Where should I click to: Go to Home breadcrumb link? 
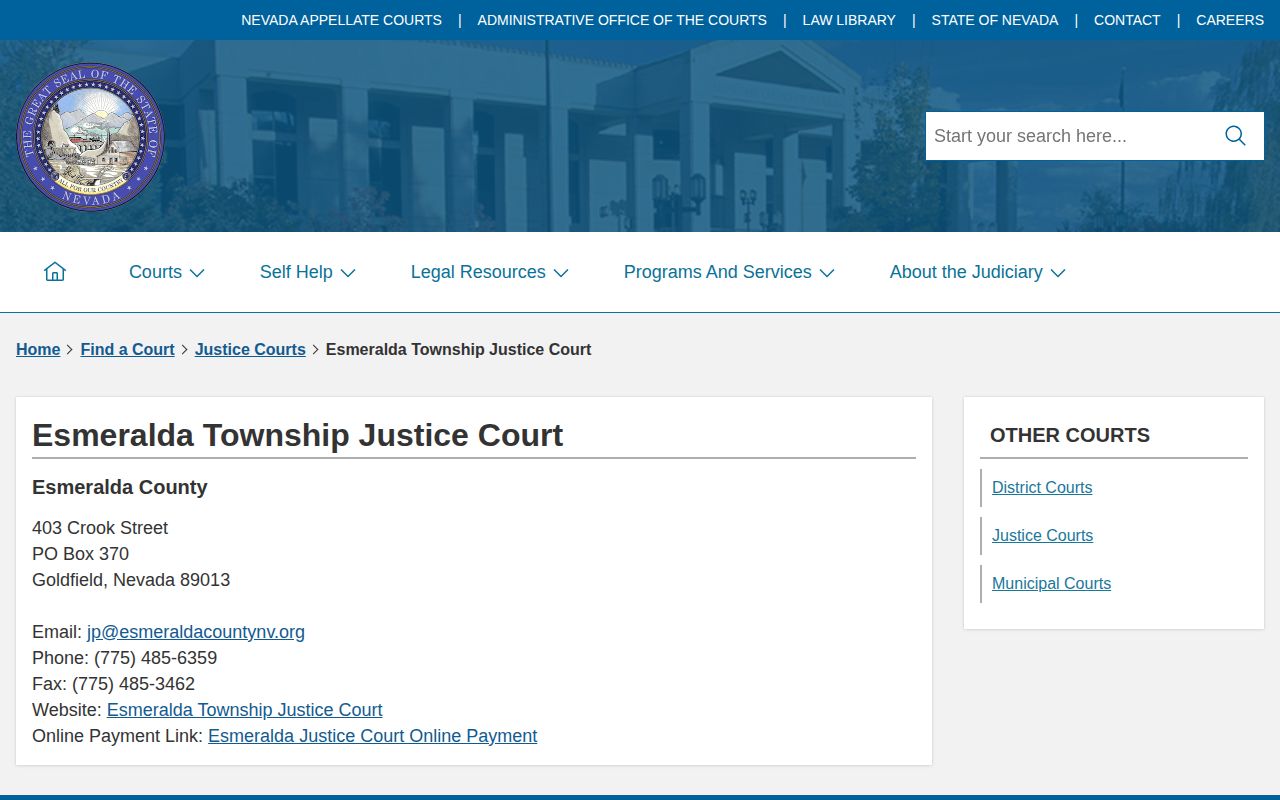click(x=38, y=349)
